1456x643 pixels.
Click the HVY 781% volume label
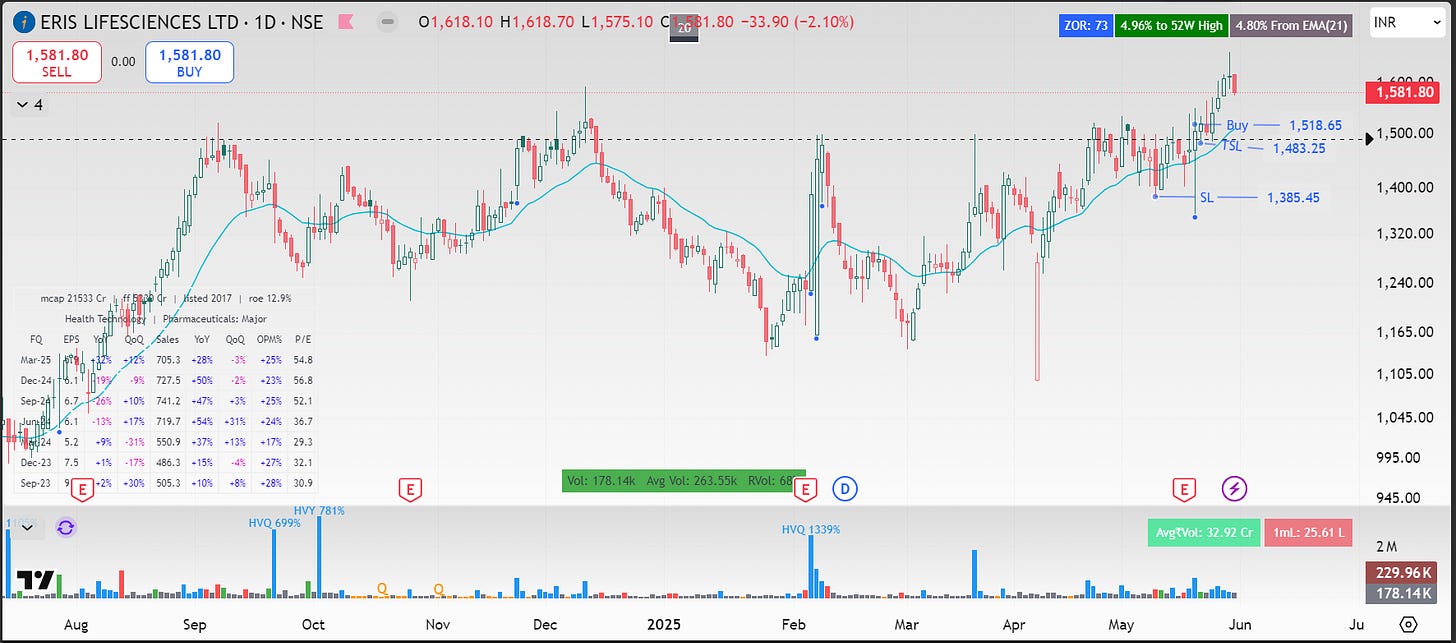point(319,510)
